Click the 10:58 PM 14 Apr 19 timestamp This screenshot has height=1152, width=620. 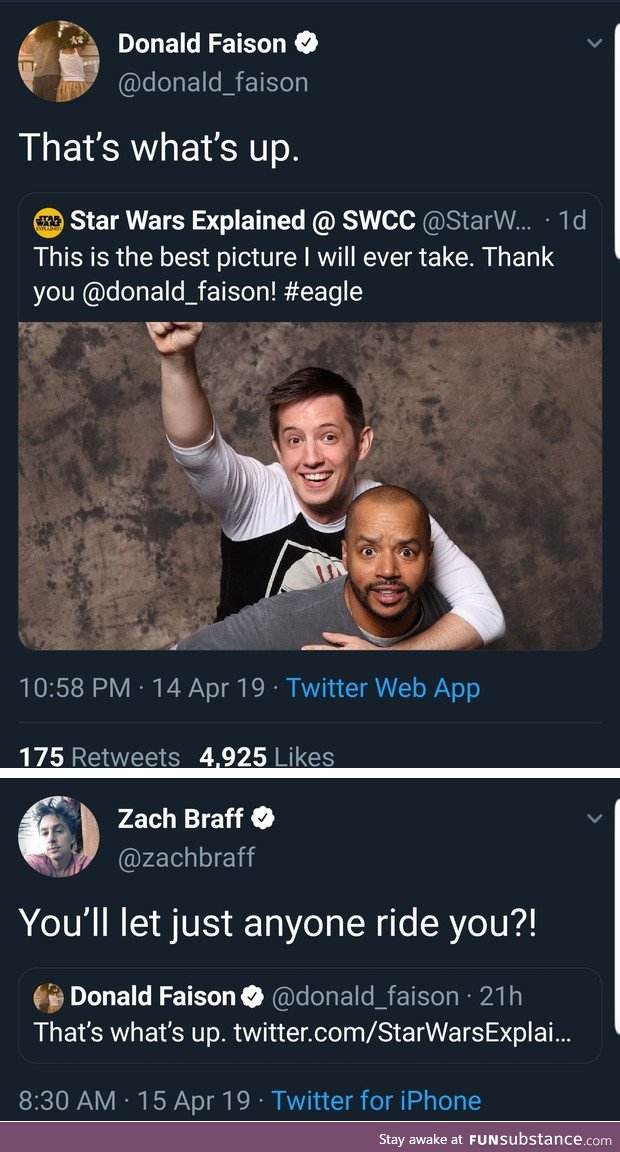point(142,688)
